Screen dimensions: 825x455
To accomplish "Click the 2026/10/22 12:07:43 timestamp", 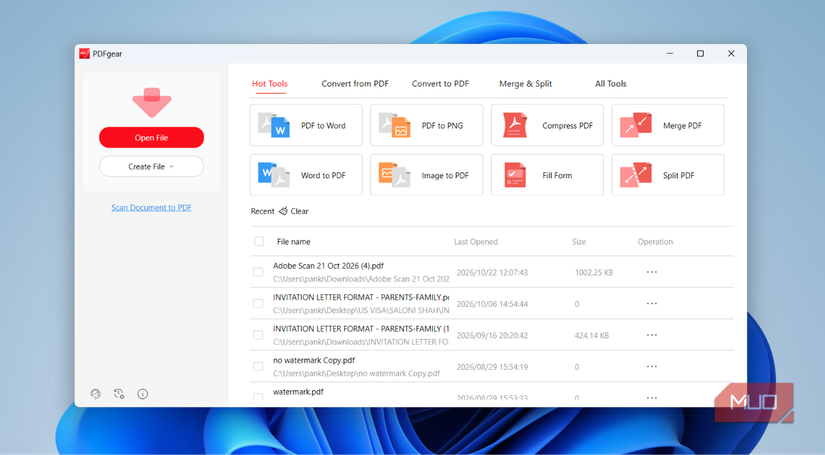I will 492,272.
